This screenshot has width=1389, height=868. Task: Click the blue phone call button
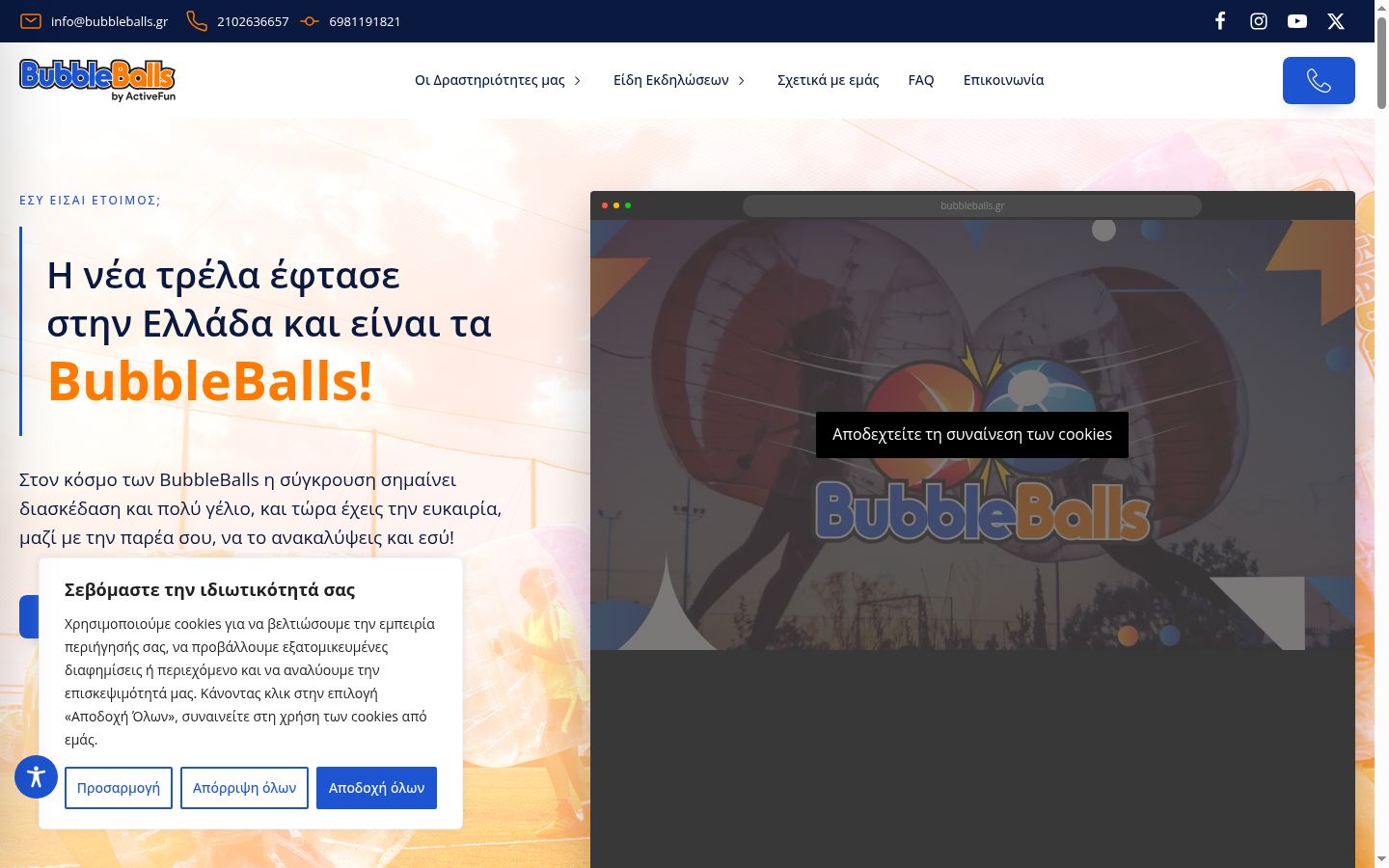click(x=1319, y=80)
